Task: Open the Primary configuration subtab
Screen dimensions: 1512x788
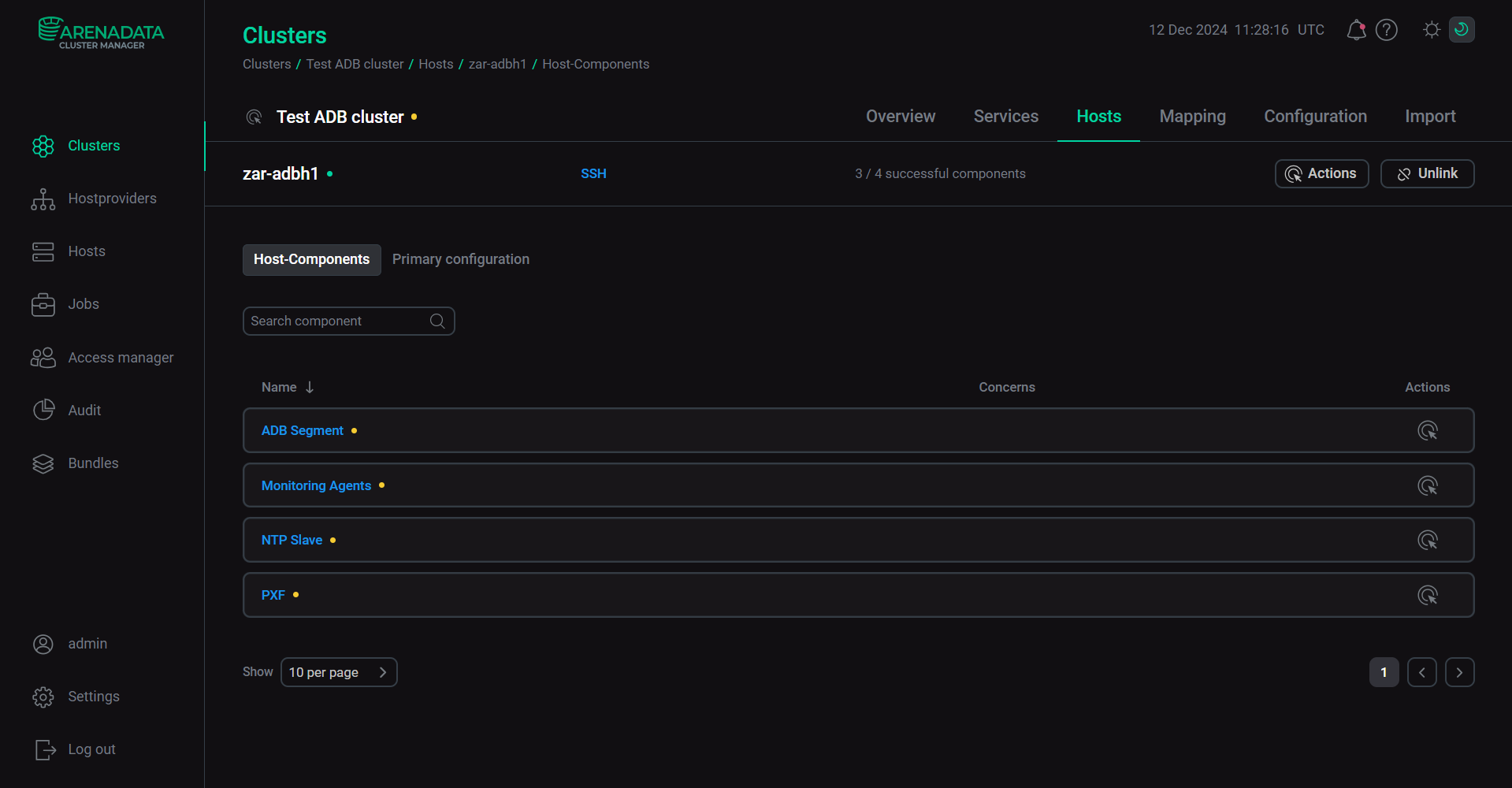Action: (x=461, y=259)
